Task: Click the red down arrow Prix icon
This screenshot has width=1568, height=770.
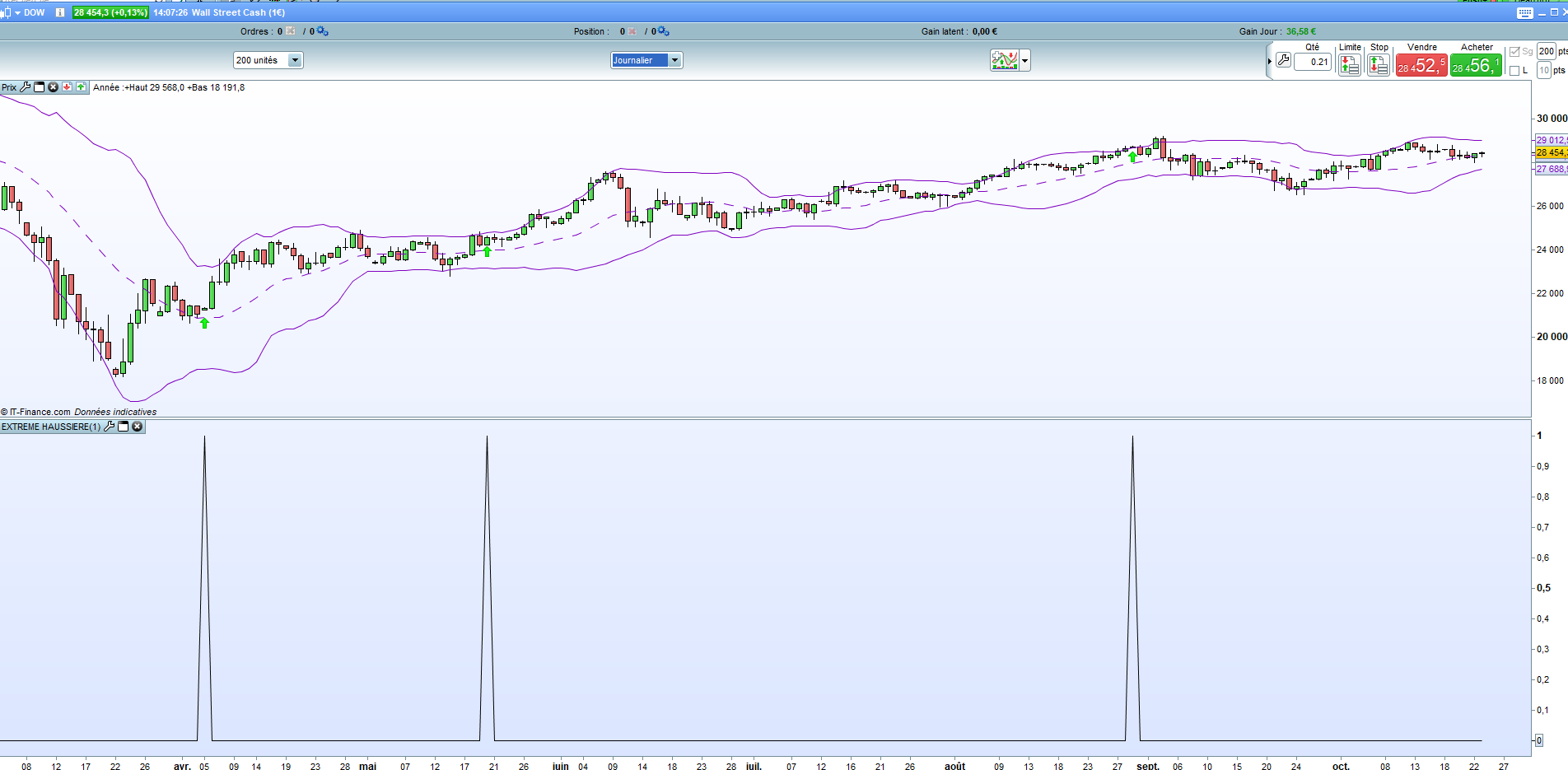Action: pos(67,86)
